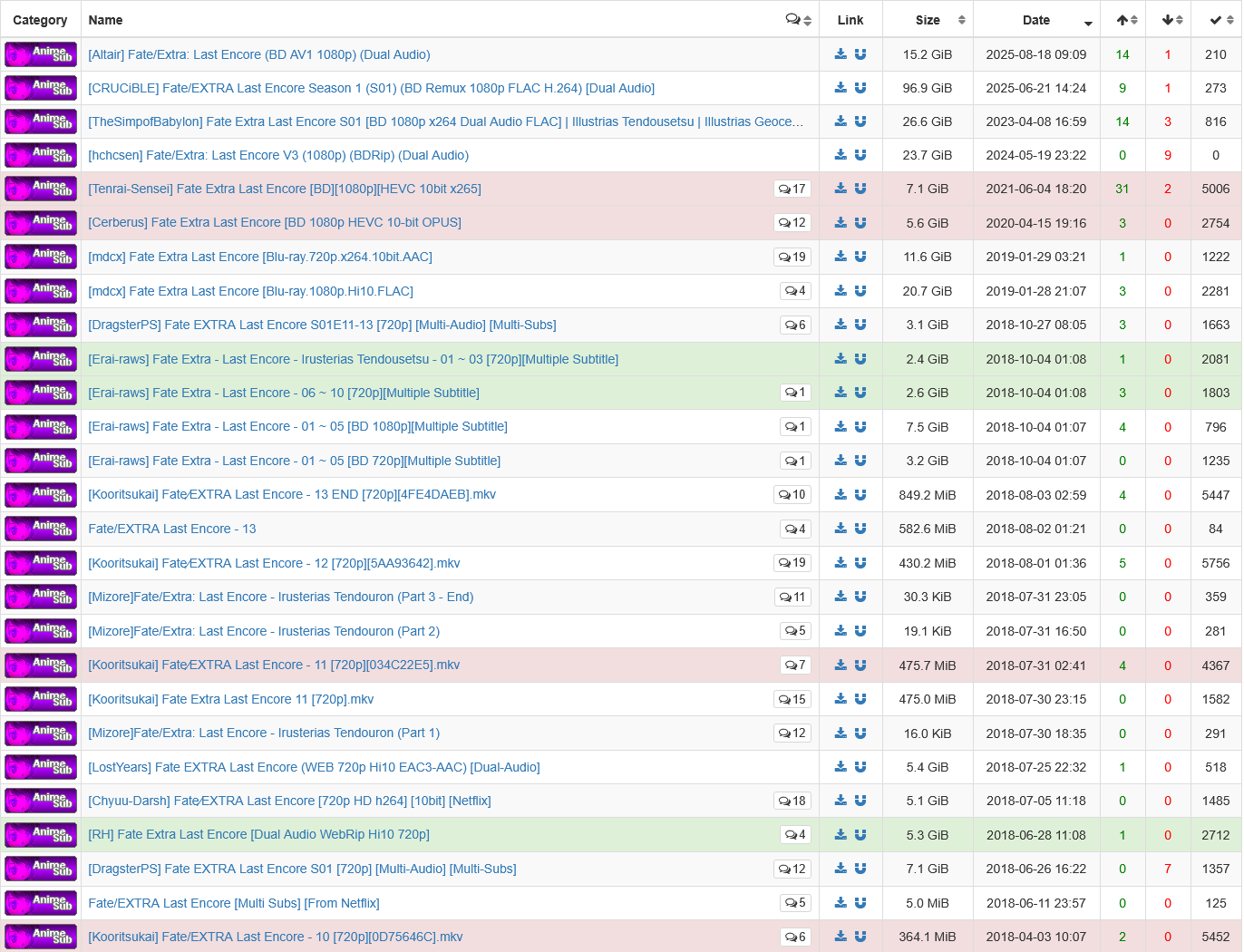This screenshot has width=1244, height=952.
Task: Click the Category column header
Action: [40, 20]
